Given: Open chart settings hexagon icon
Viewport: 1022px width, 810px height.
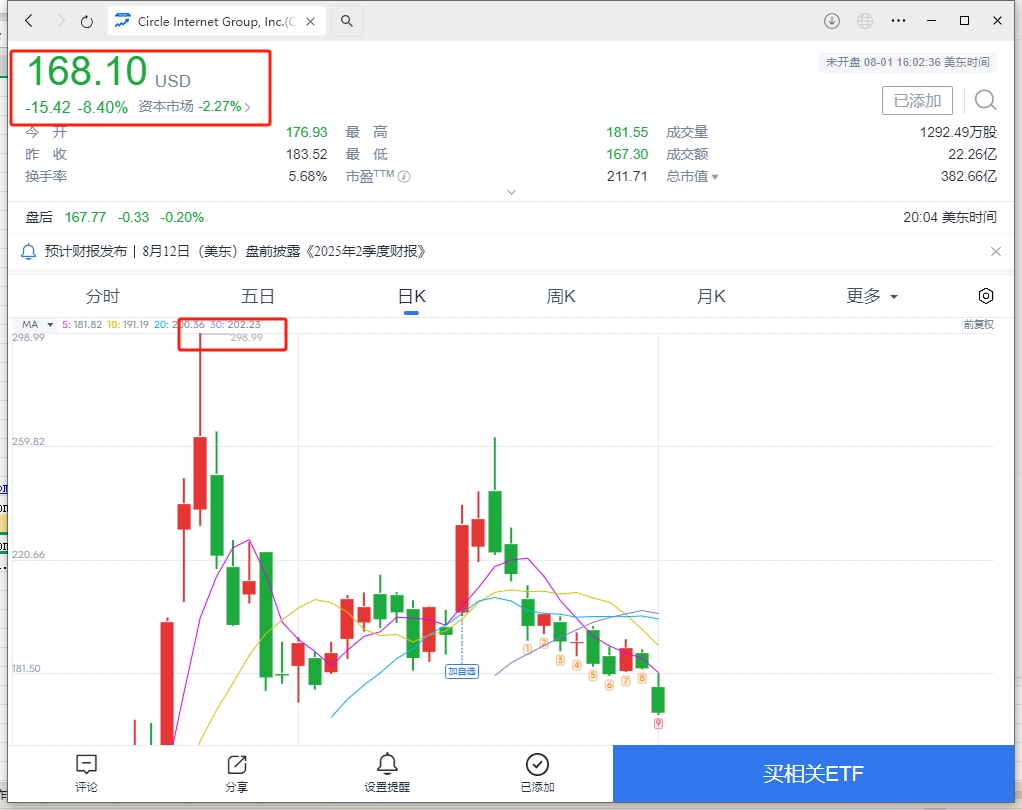Looking at the screenshot, I should pyautogui.click(x=986, y=297).
